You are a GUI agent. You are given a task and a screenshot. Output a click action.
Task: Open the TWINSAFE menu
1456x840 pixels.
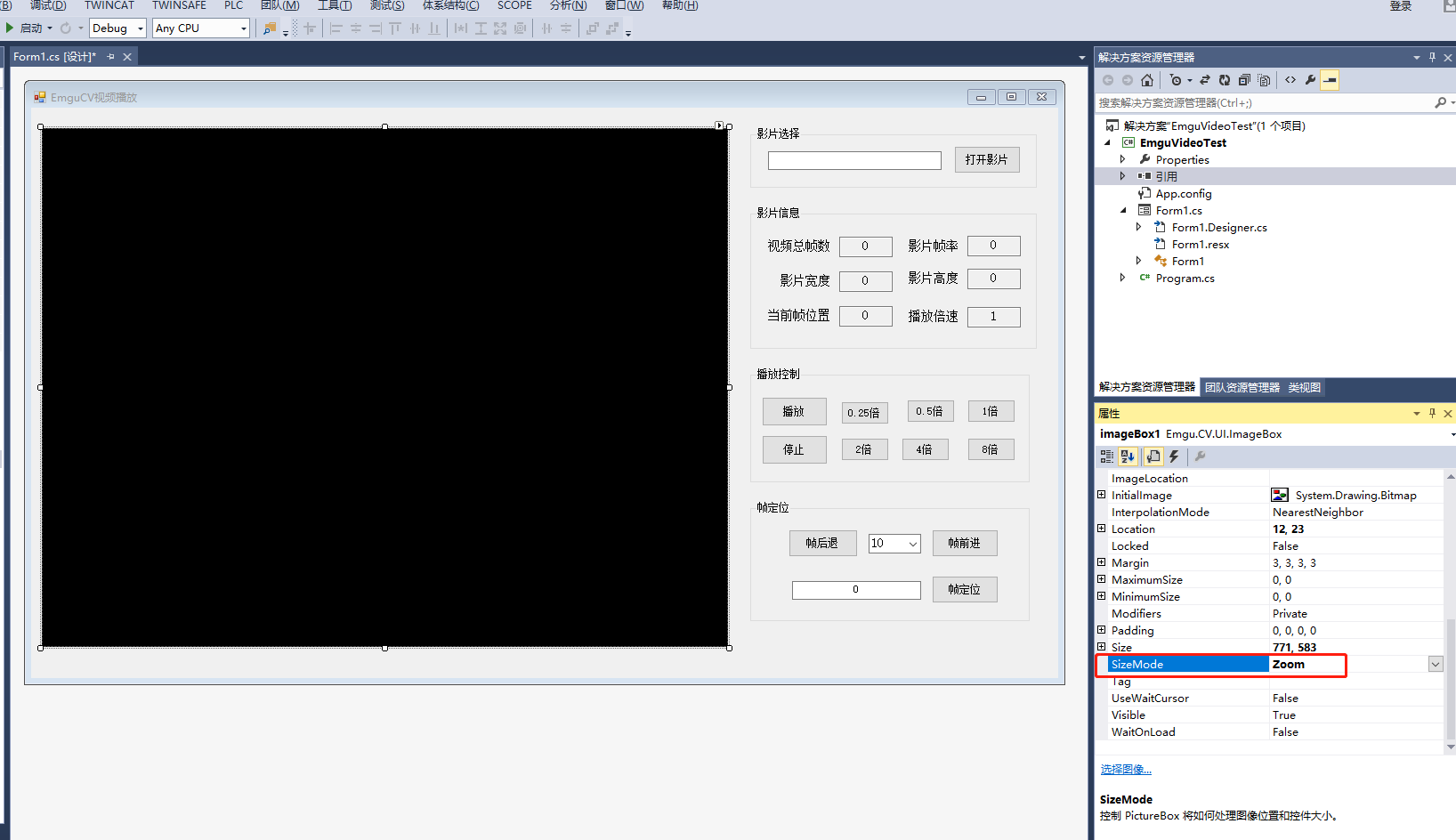[x=179, y=5]
